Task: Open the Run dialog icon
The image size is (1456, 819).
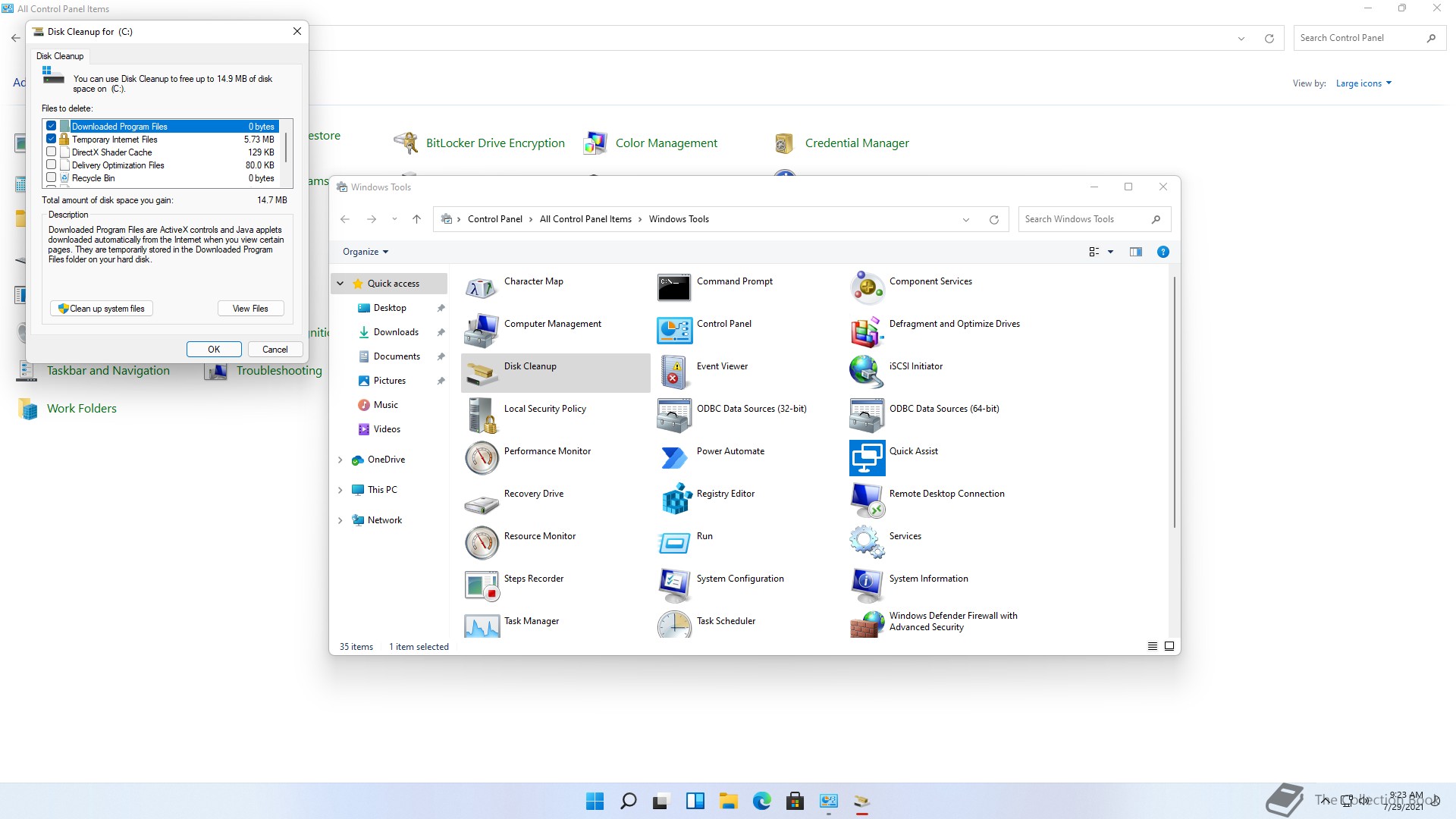Action: tap(674, 543)
